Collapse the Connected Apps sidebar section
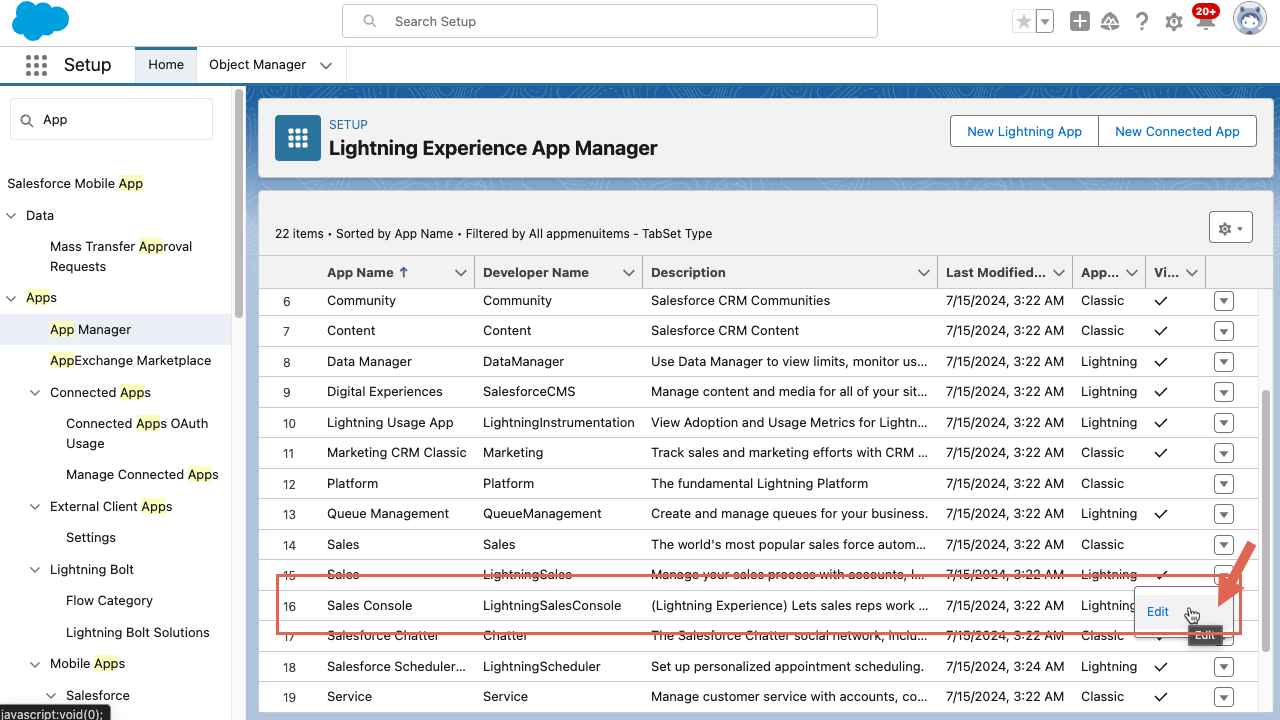The image size is (1280, 720). coord(36,393)
